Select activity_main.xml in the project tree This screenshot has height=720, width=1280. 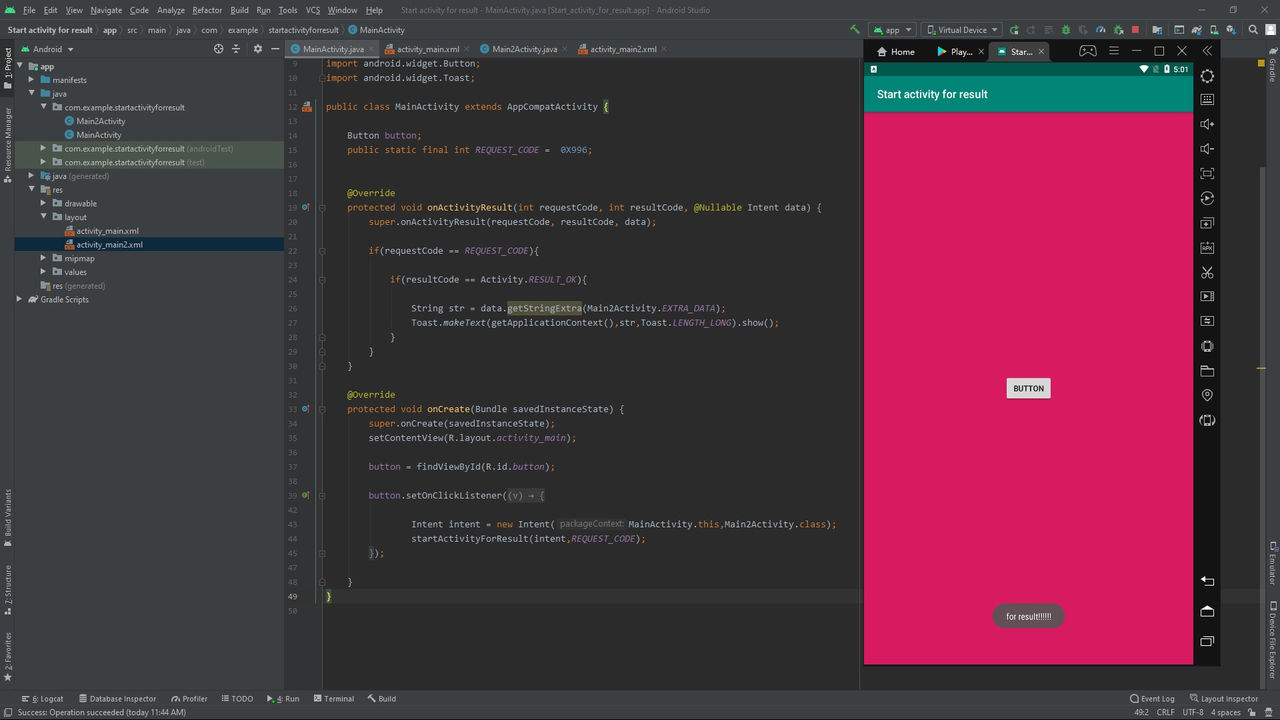[x=107, y=231]
